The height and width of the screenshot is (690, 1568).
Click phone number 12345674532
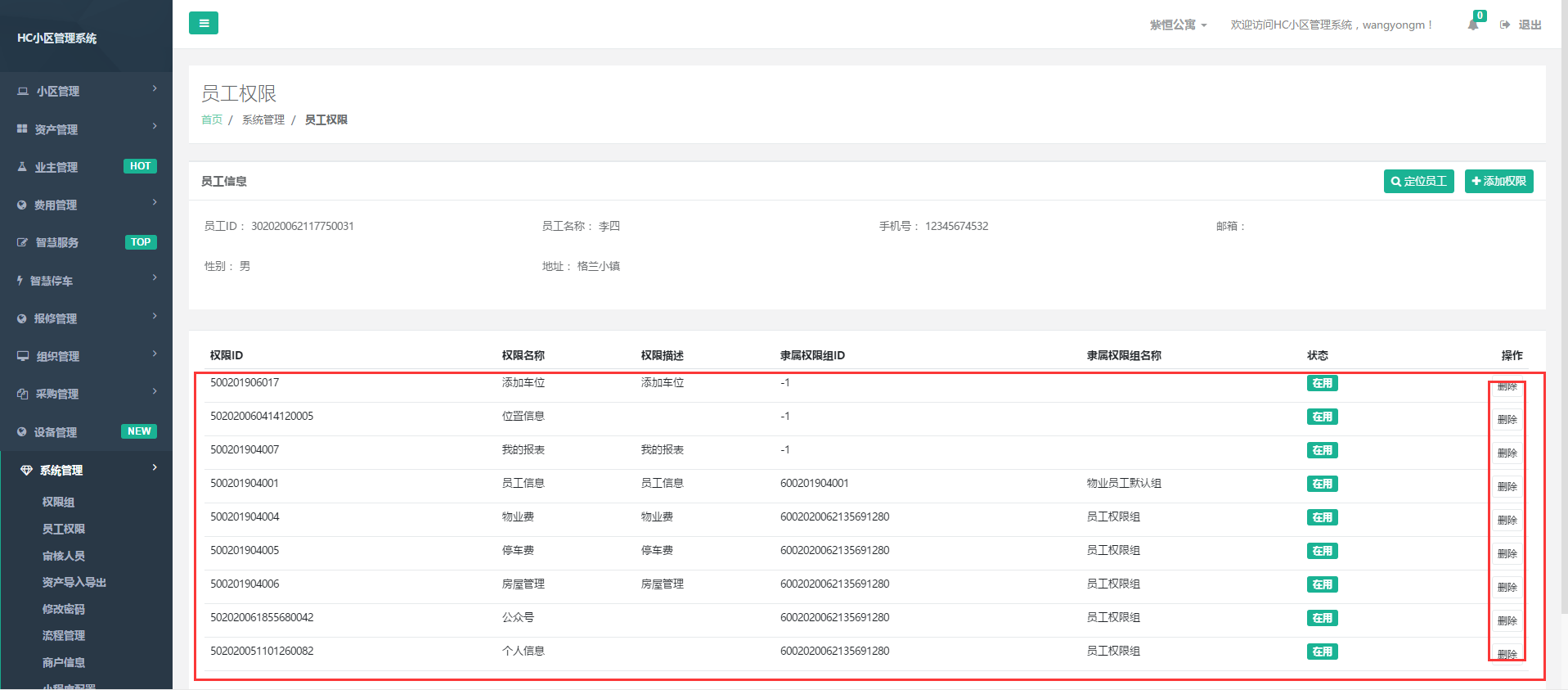(956, 226)
